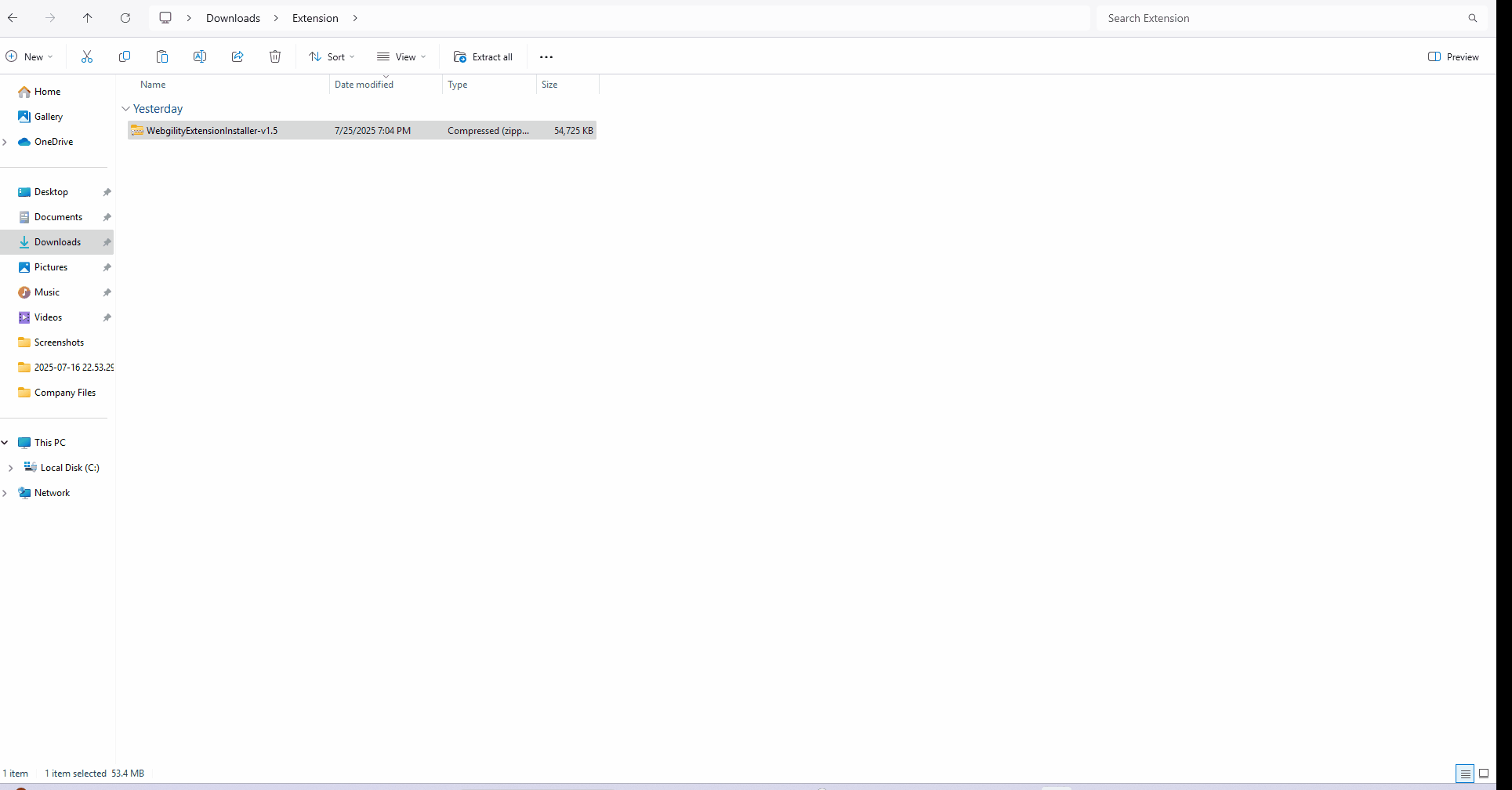The height and width of the screenshot is (790, 1512).
Task: Click the Share icon in toolbar
Action: tap(237, 56)
